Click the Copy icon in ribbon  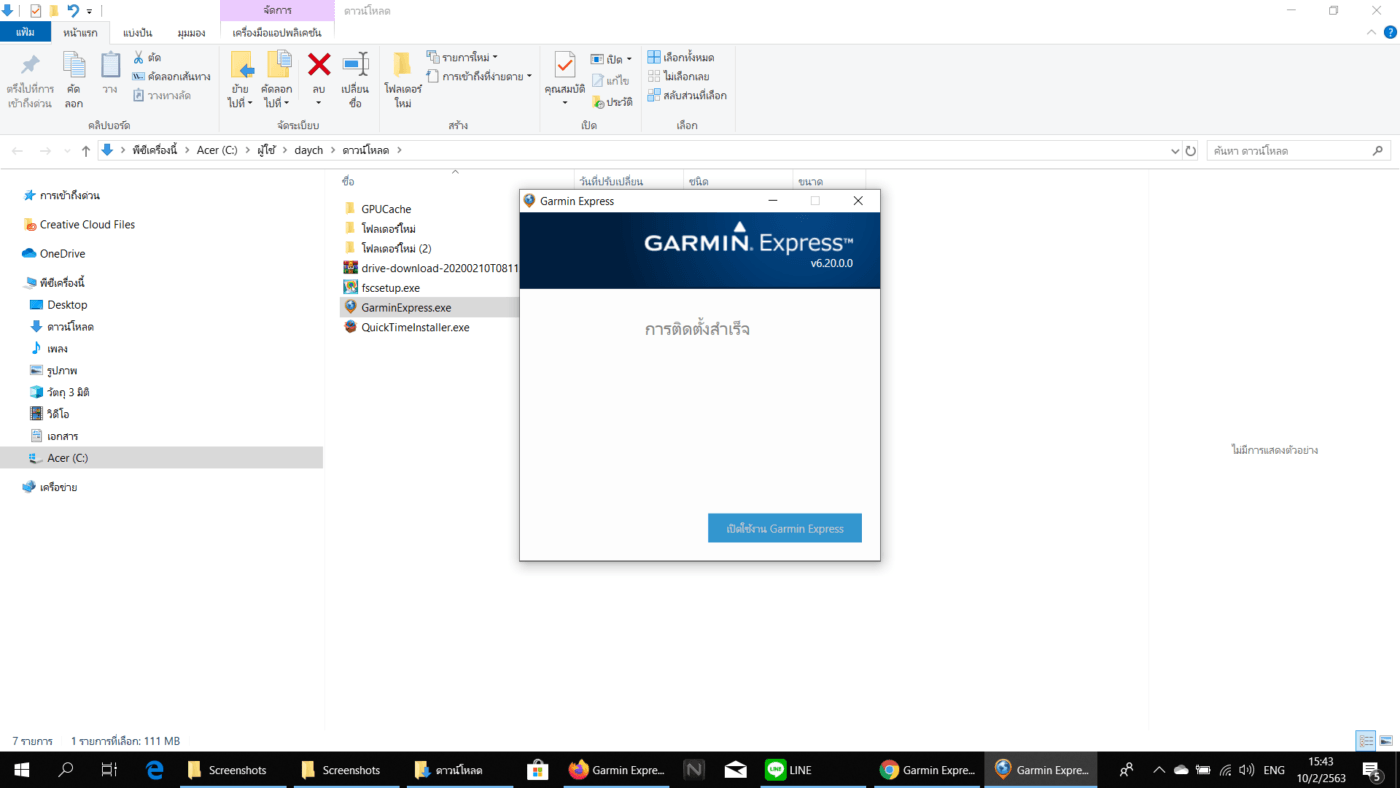click(x=74, y=65)
